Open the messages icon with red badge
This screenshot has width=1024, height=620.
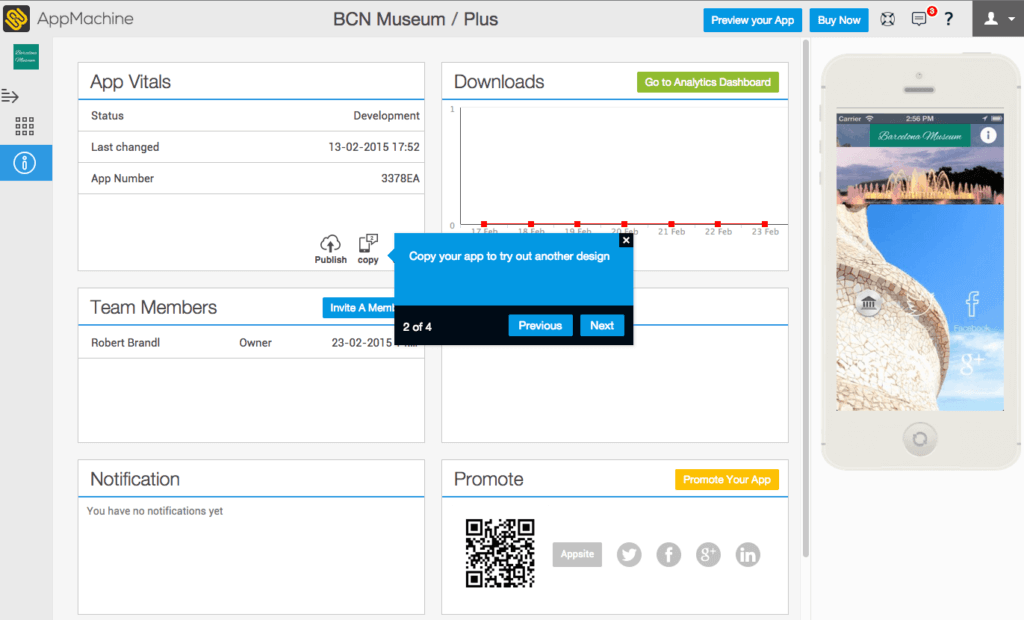tap(918, 19)
